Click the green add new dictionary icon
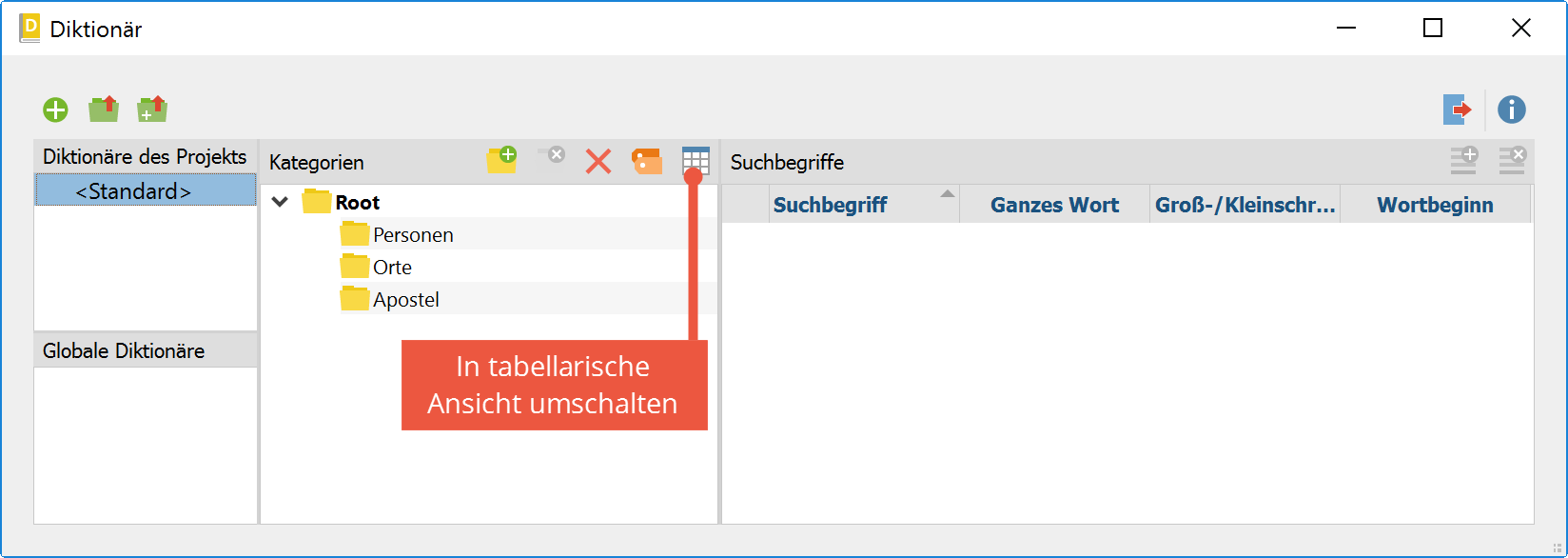 [55, 110]
